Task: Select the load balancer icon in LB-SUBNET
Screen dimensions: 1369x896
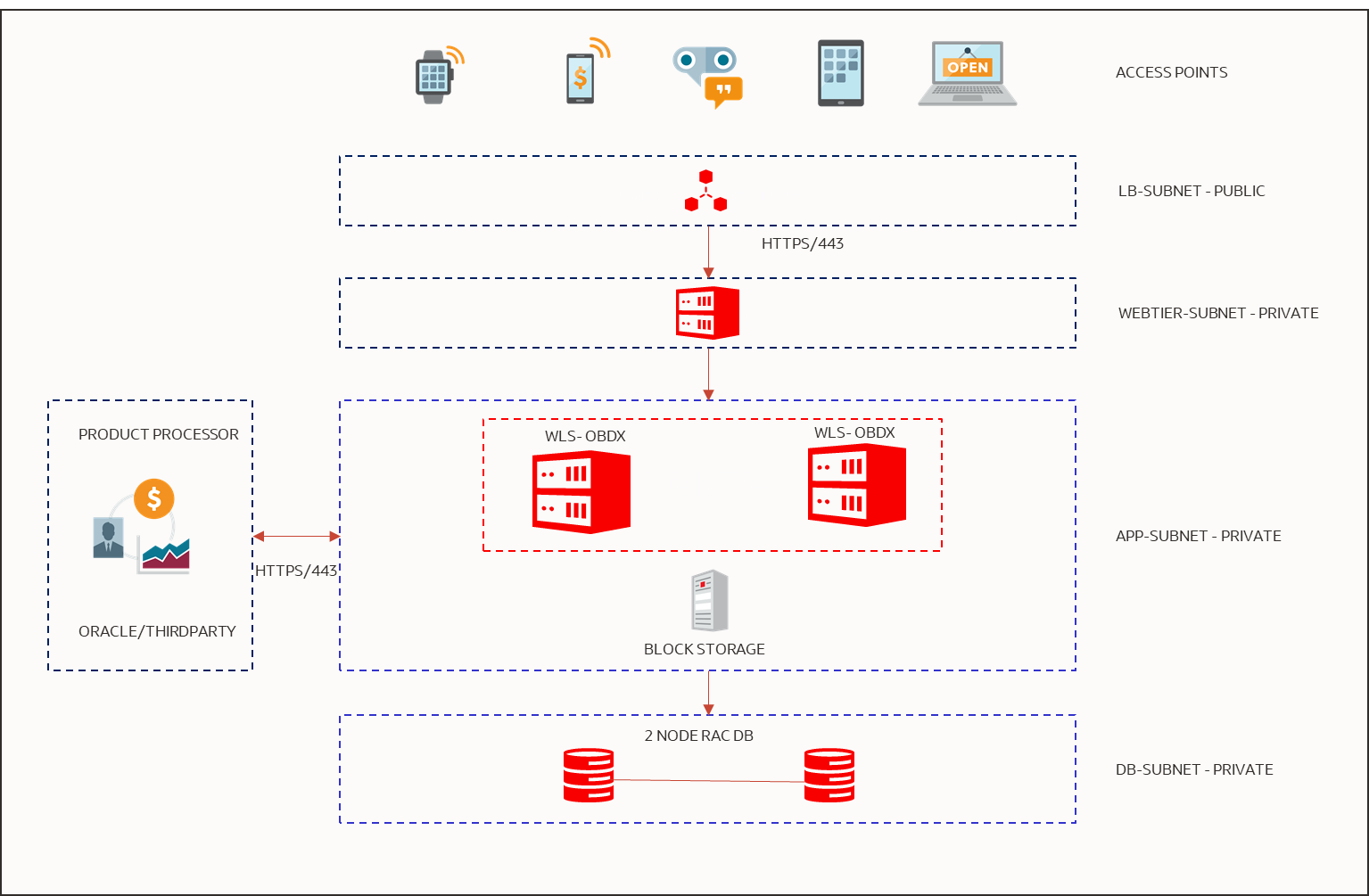Action: [707, 190]
